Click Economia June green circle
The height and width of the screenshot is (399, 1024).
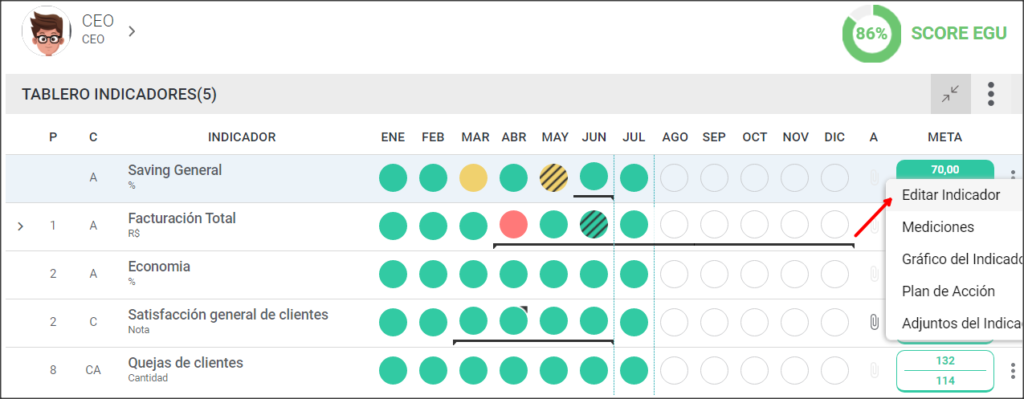594,274
